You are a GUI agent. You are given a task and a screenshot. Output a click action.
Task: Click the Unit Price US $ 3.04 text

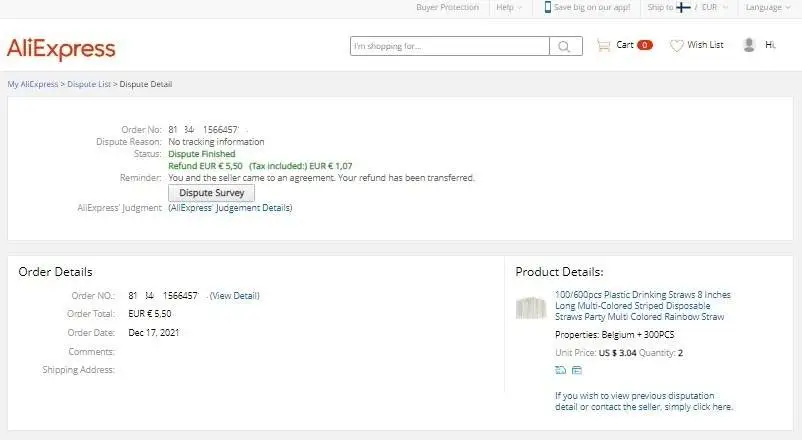596,353
